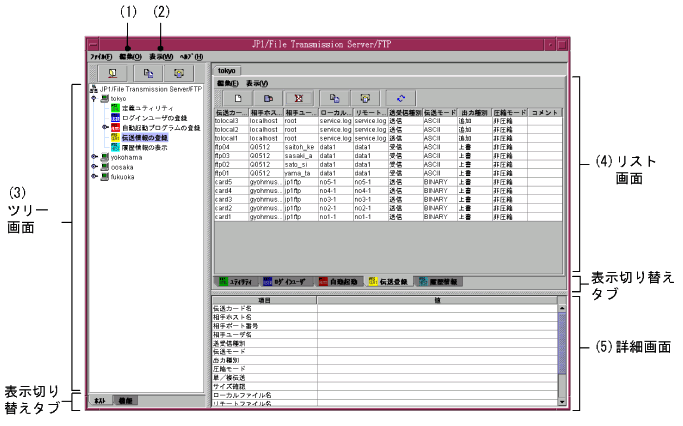Screen dimensions: 683x426
Task: Click the copy documents icon in the list toolbar
Action: click(335, 99)
